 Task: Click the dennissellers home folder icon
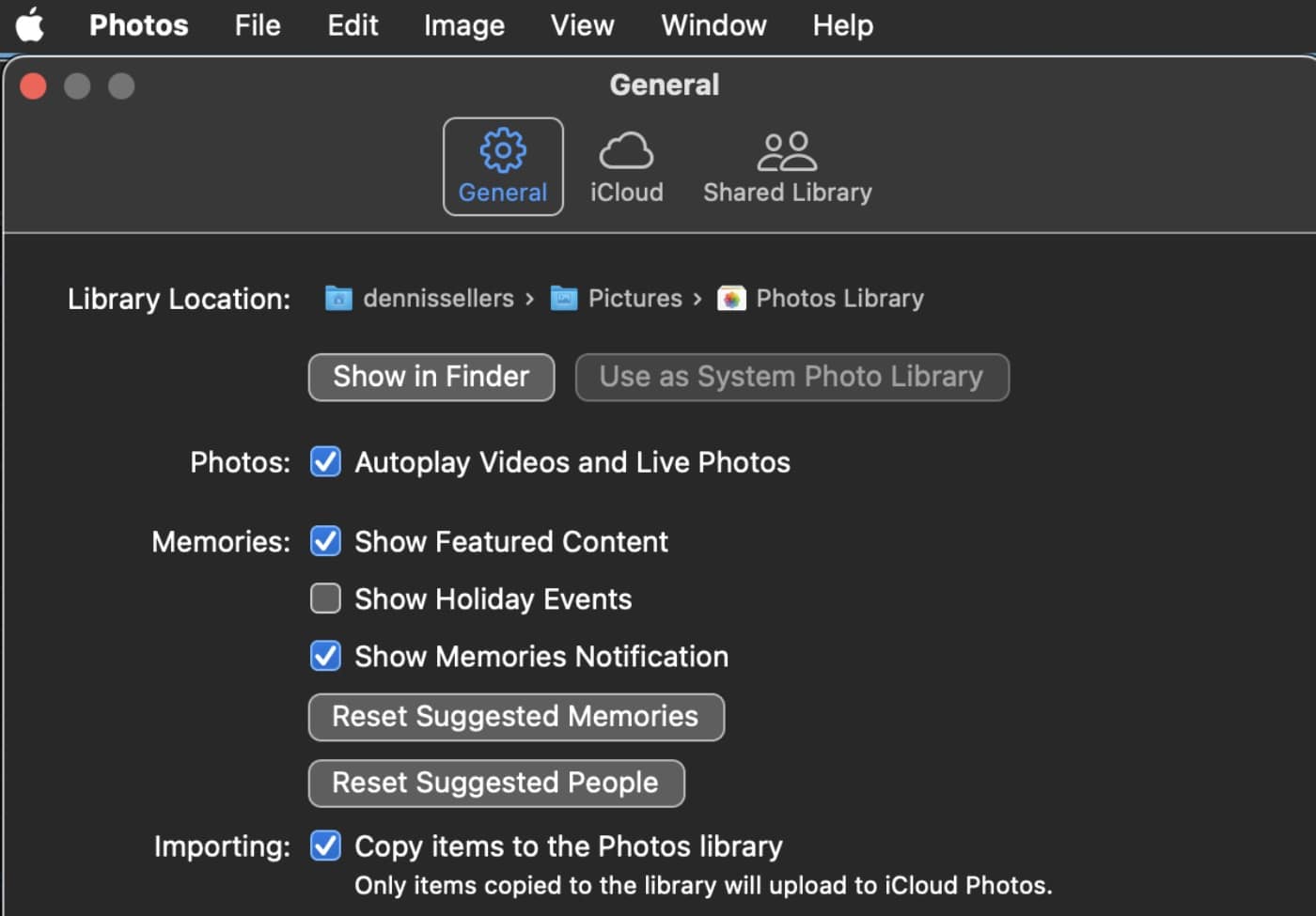338,299
